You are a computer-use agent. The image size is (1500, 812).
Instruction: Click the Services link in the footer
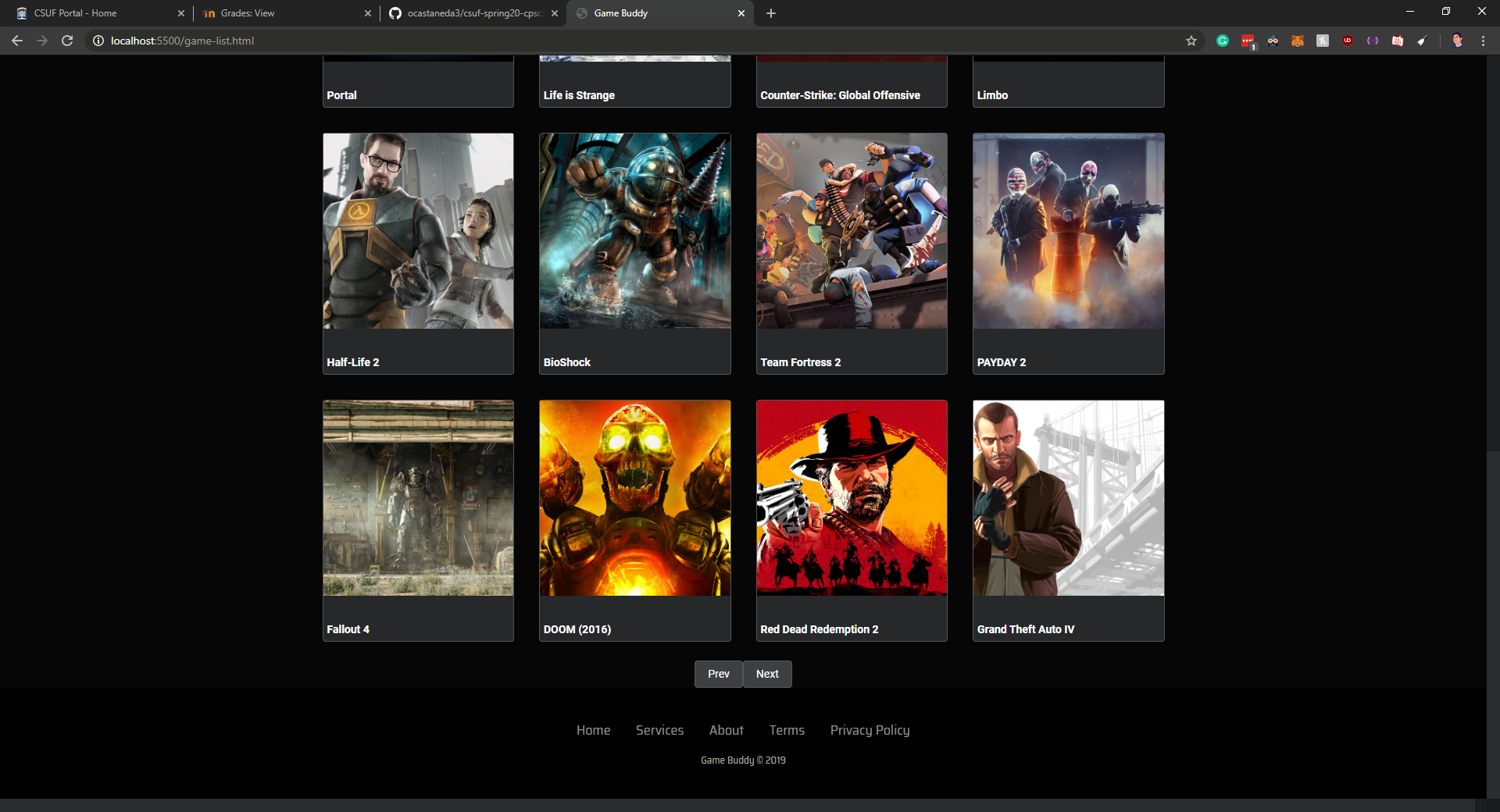659,730
